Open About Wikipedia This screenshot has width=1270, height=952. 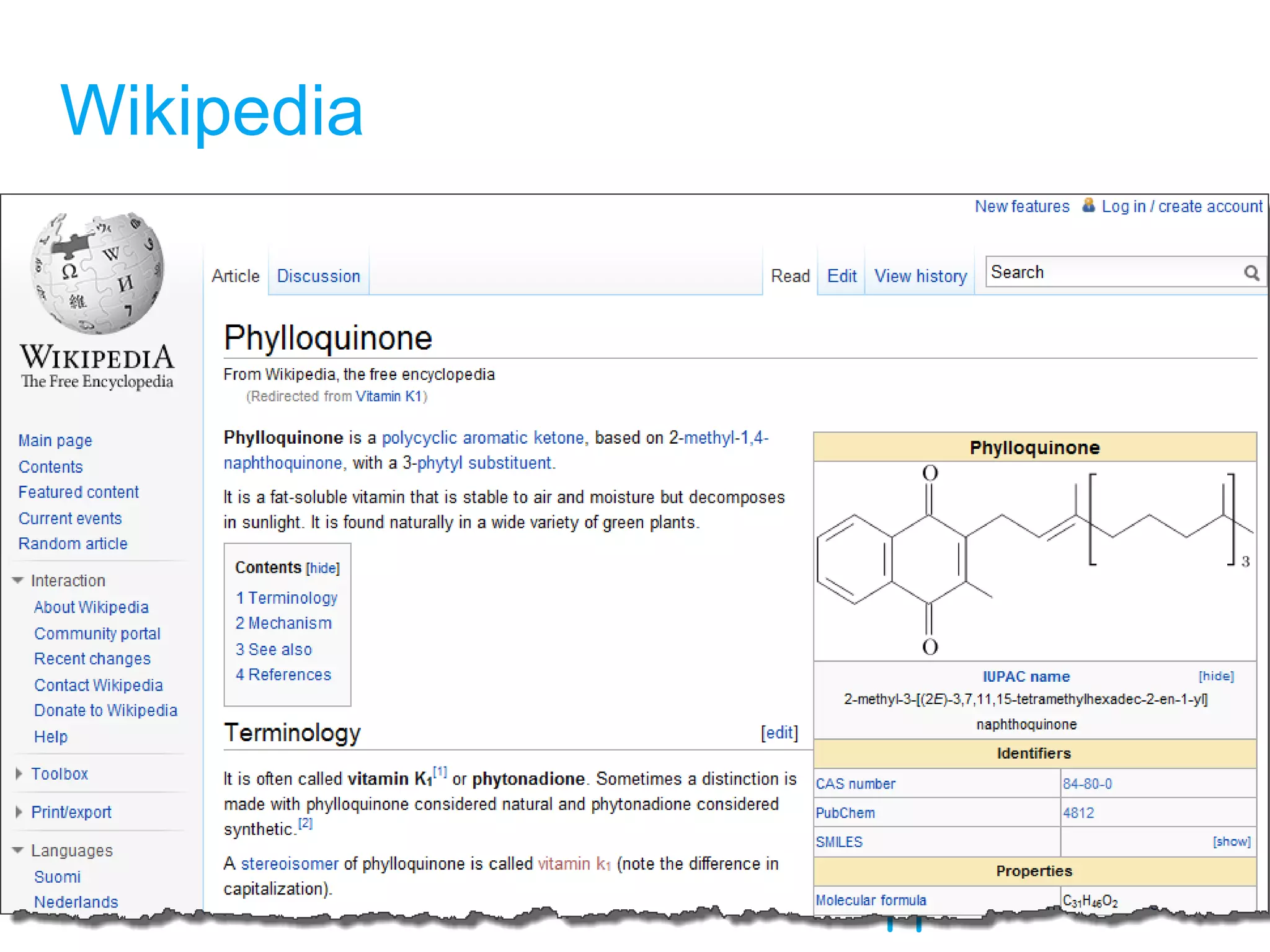91,607
